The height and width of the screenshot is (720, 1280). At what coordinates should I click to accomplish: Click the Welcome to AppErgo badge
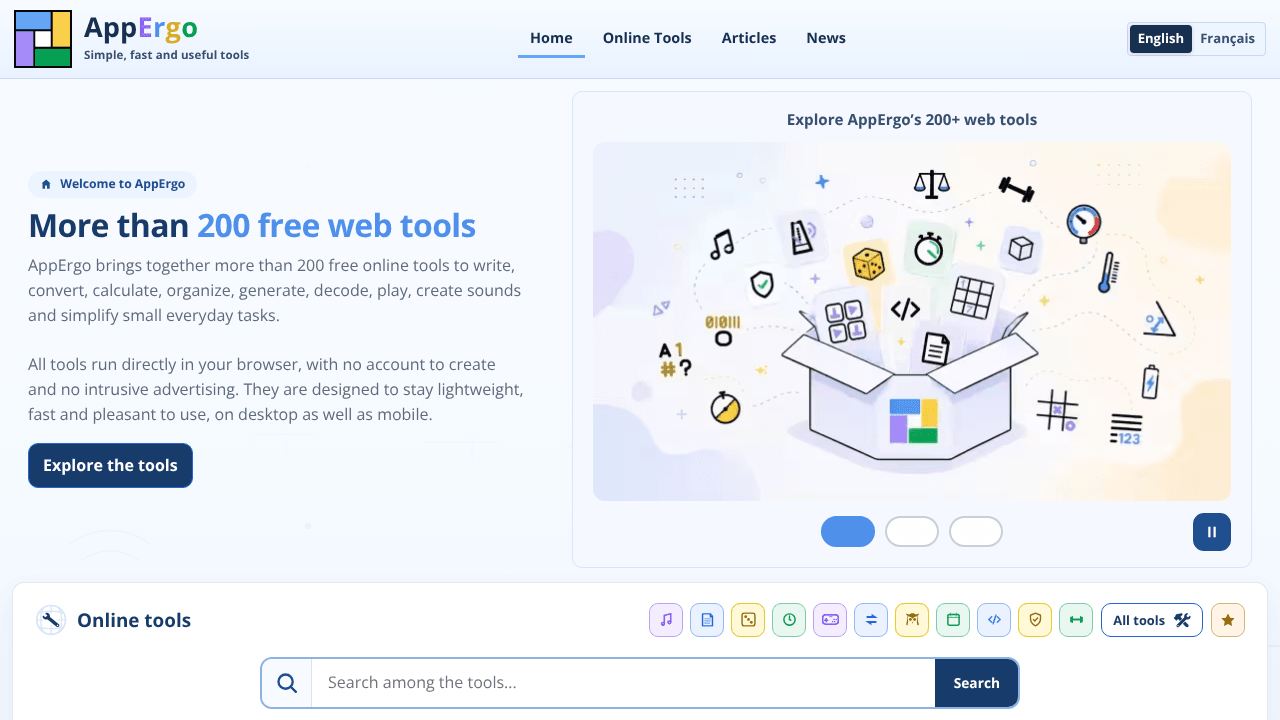pyautogui.click(x=113, y=184)
